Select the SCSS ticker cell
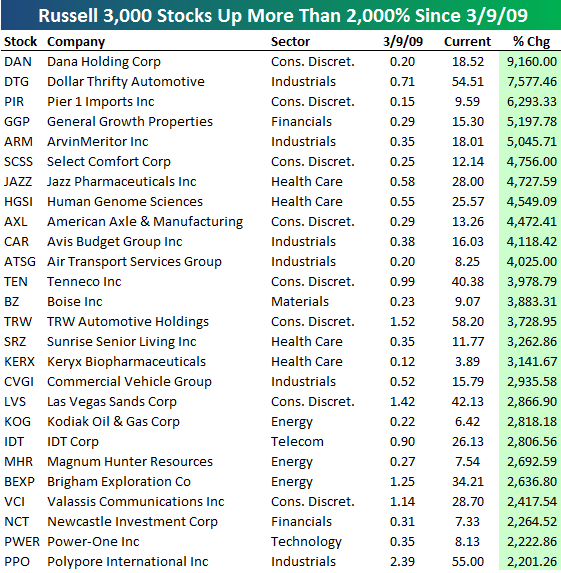 [x=18, y=162]
